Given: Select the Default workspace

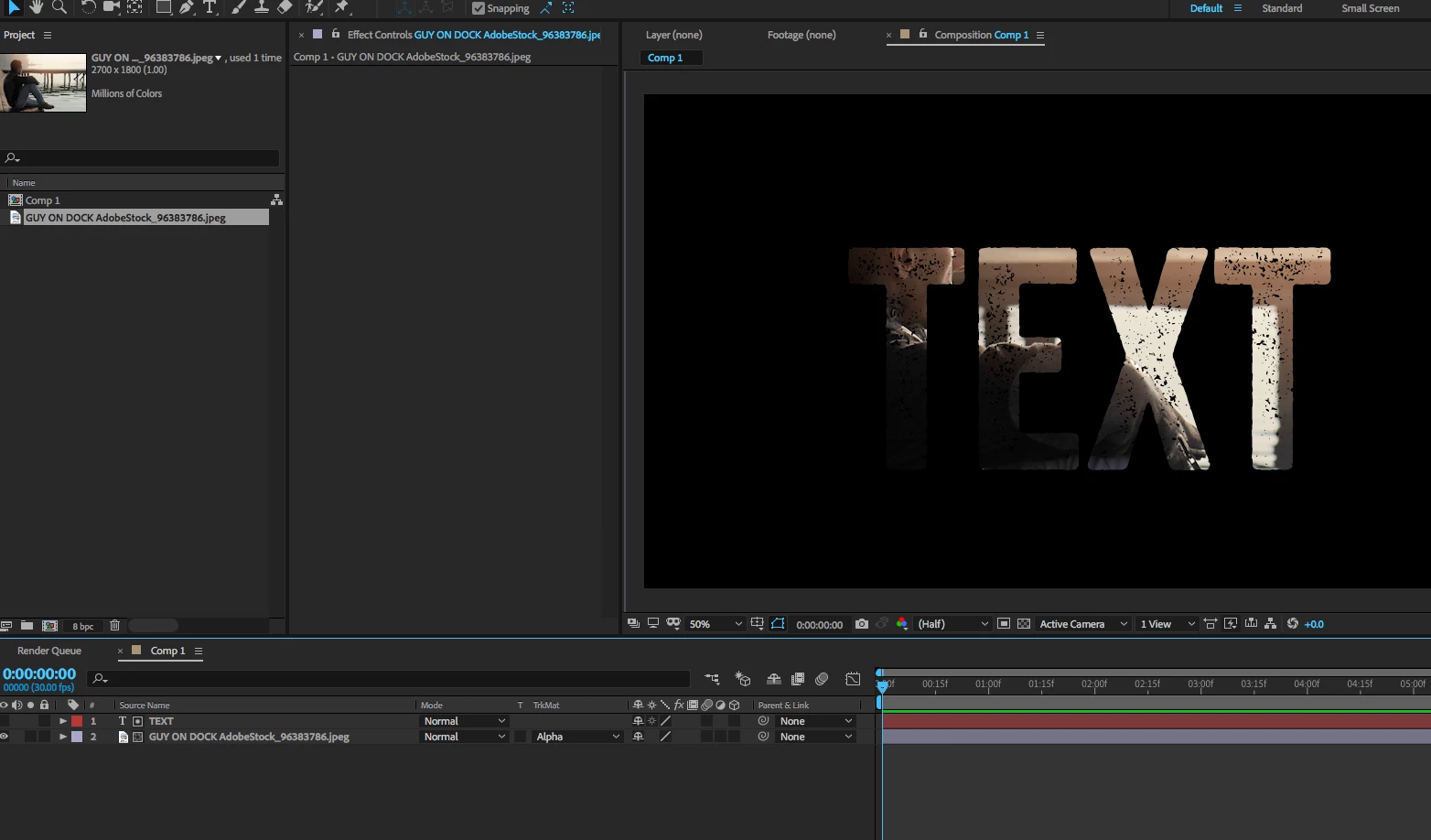Looking at the screenshot, I should [x=1206, y=8].
